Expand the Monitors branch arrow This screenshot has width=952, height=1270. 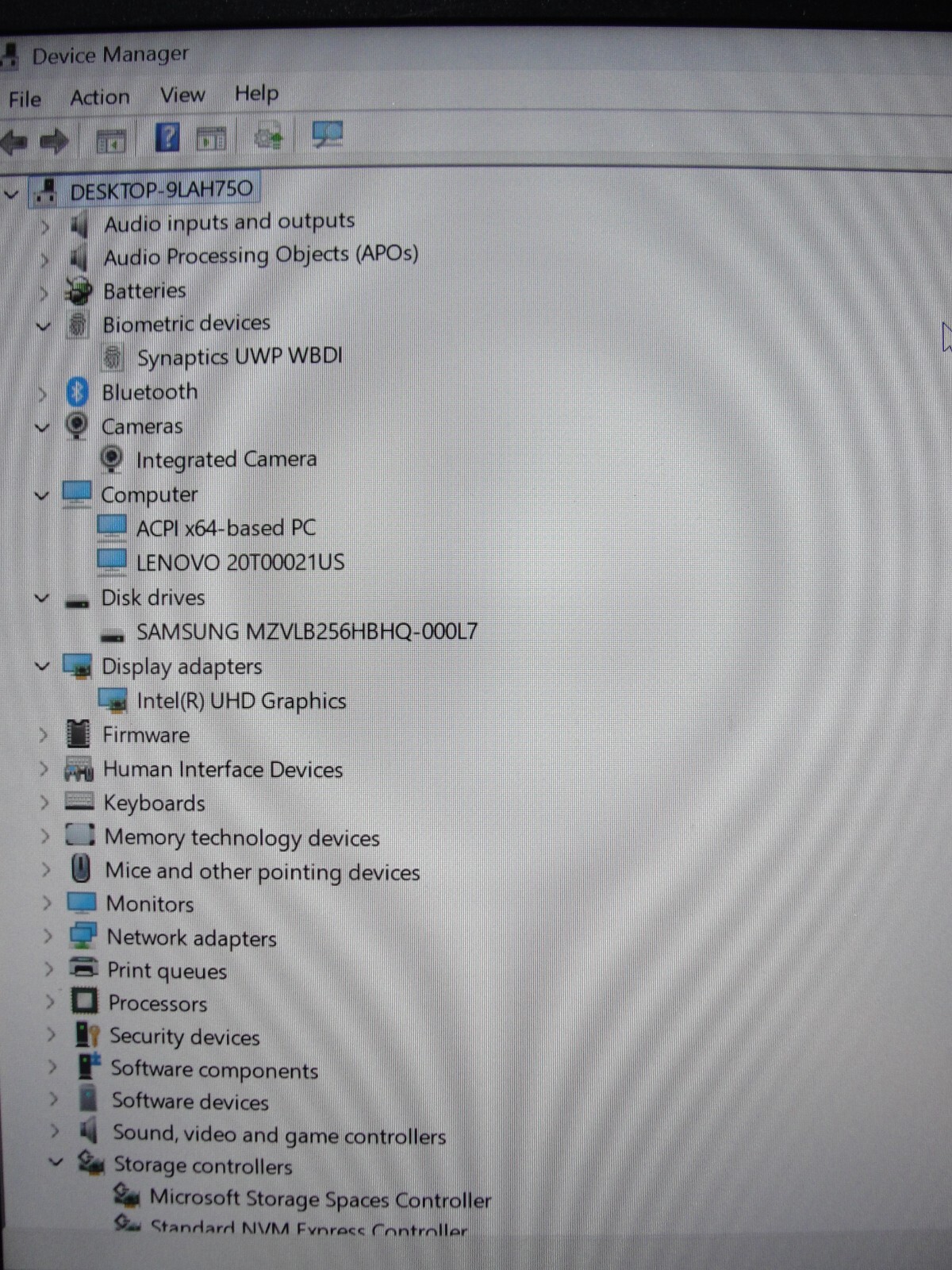point(47,903)
